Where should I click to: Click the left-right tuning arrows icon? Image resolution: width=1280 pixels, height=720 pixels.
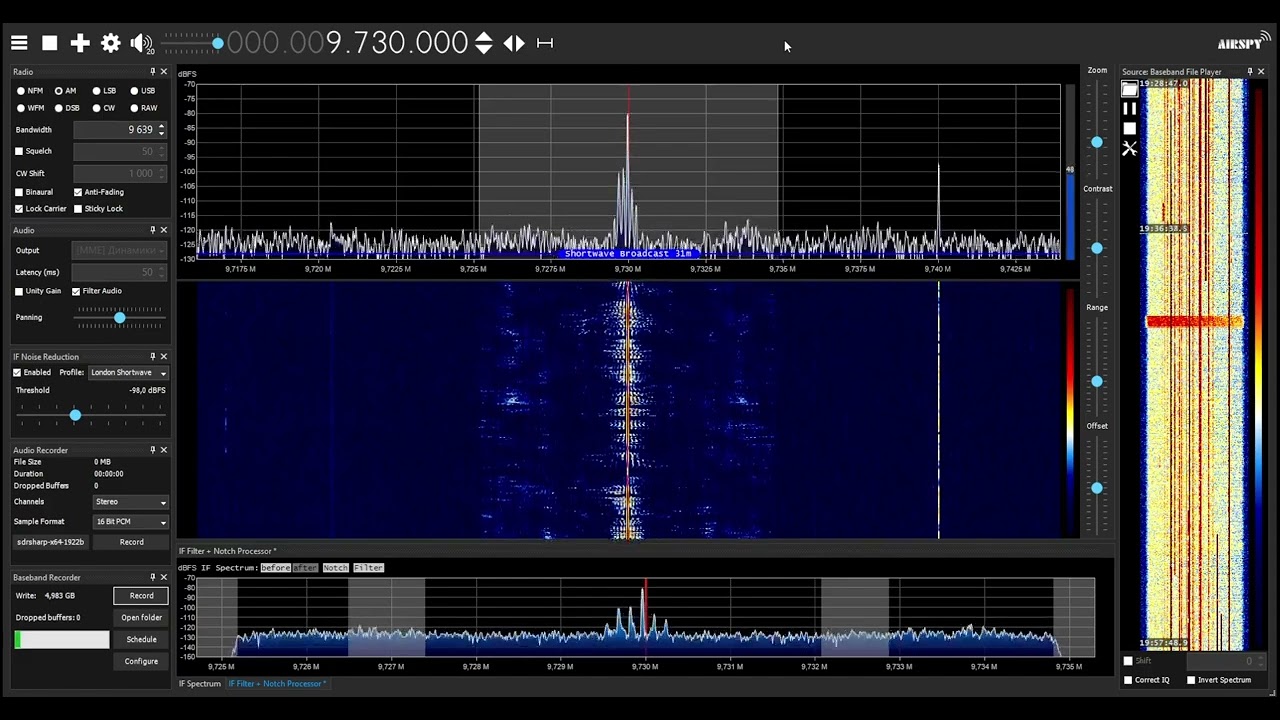coord(514,43)
